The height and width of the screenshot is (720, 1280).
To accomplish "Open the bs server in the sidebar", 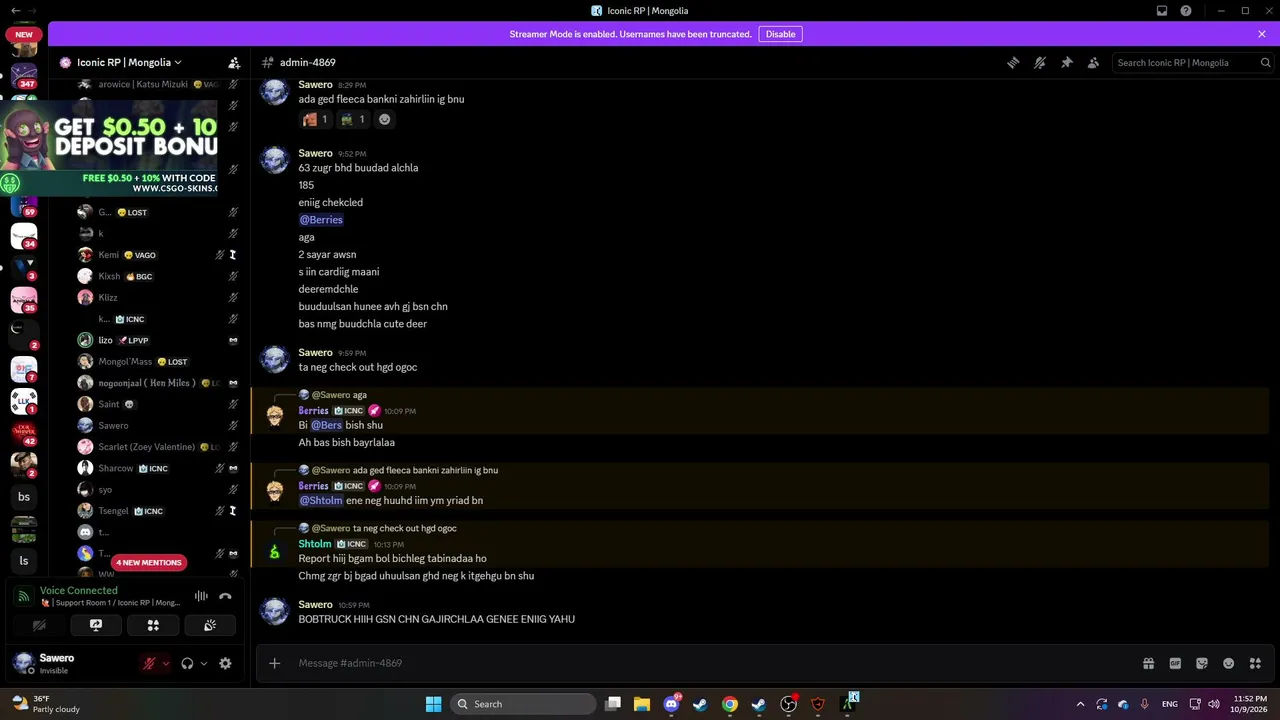I will [24, 497].
